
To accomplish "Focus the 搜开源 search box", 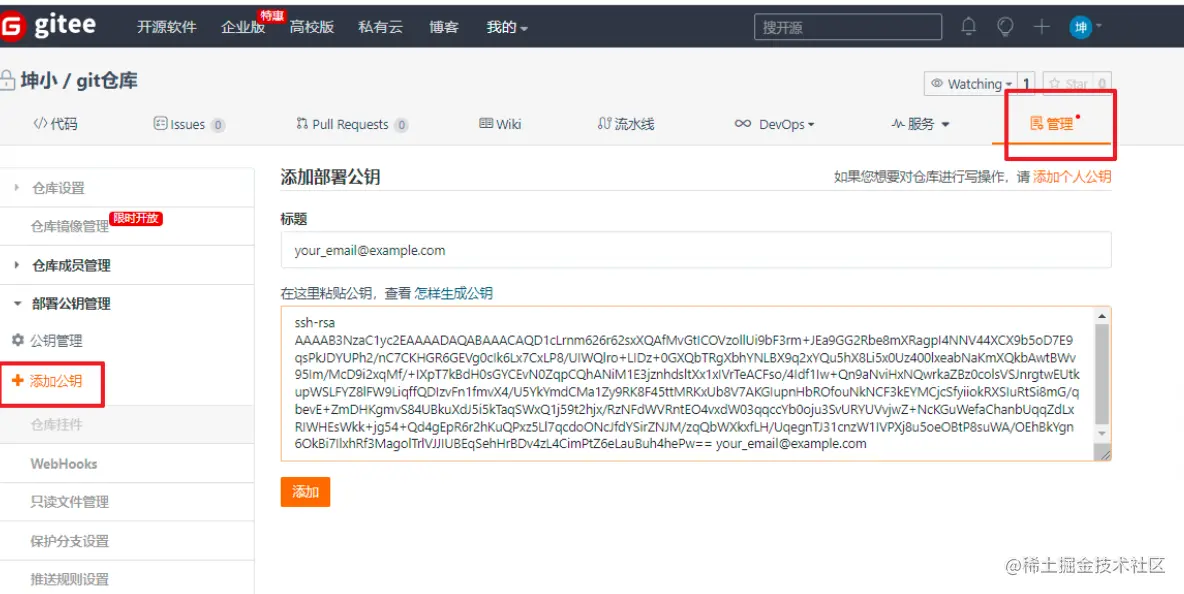I will tap(848, 27).
